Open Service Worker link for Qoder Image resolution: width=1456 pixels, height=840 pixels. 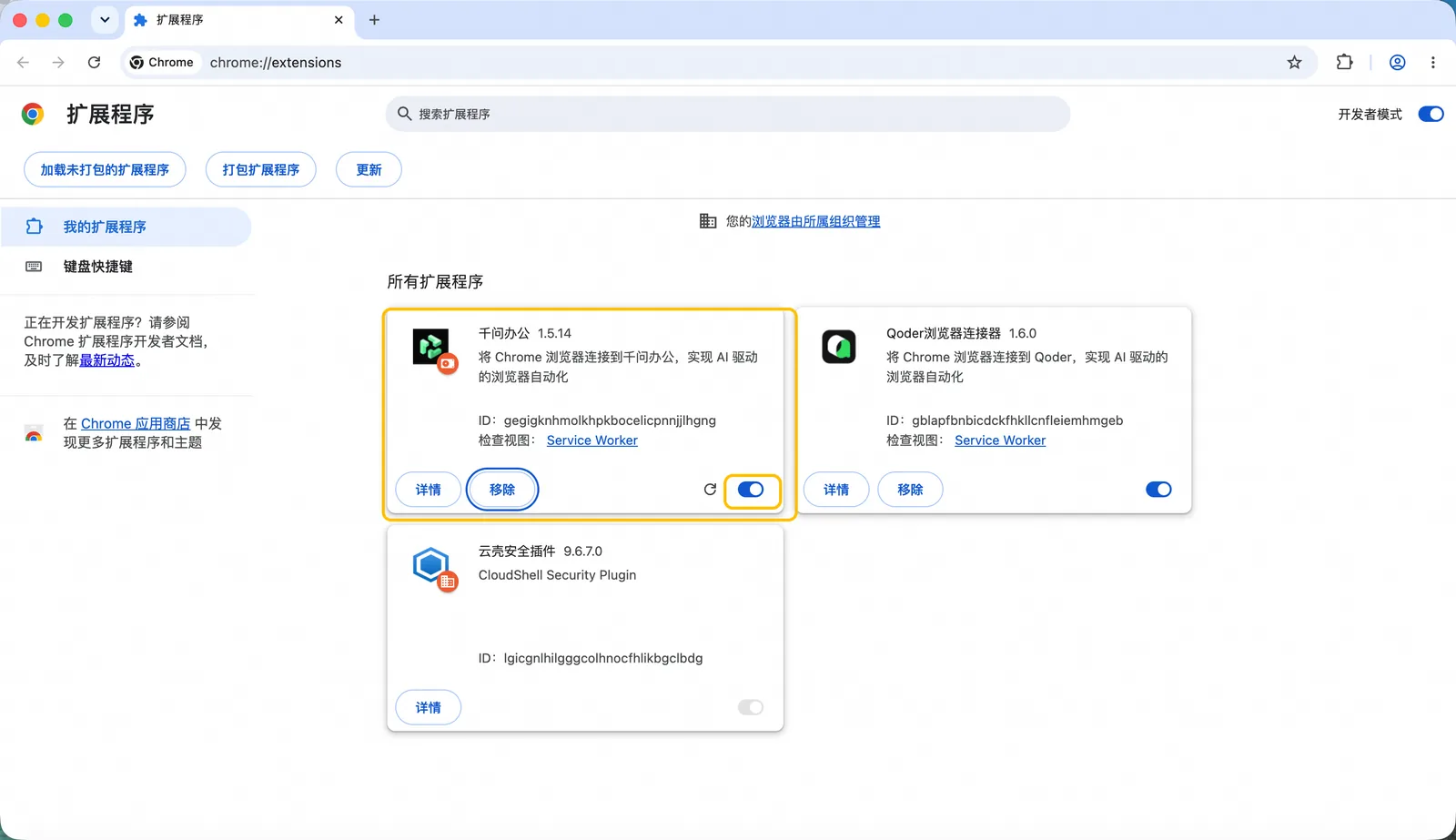[1000, 440]
